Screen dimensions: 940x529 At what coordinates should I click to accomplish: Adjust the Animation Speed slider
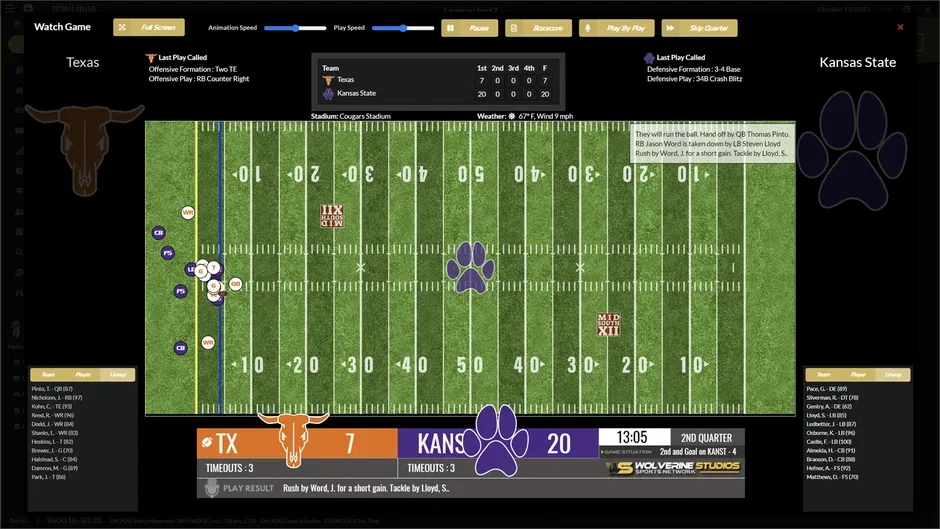point(295,28)
